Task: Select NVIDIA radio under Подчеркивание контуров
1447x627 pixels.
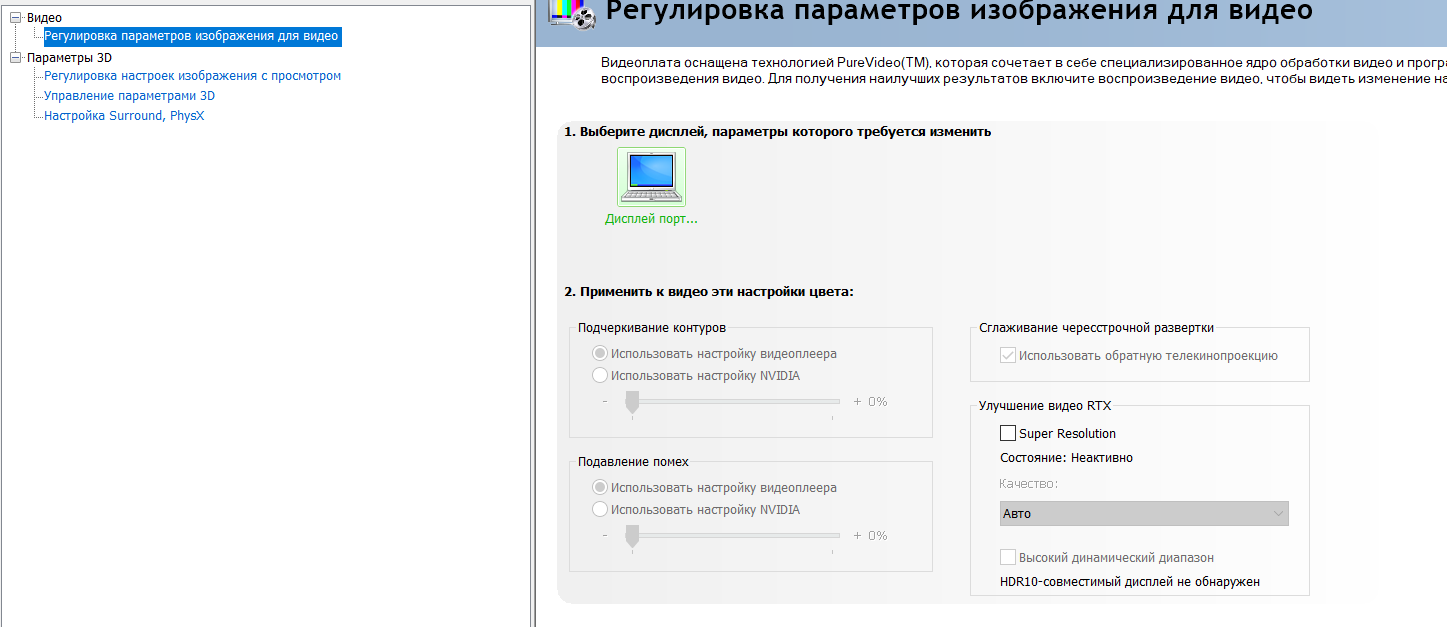Action: coord(600,375)
